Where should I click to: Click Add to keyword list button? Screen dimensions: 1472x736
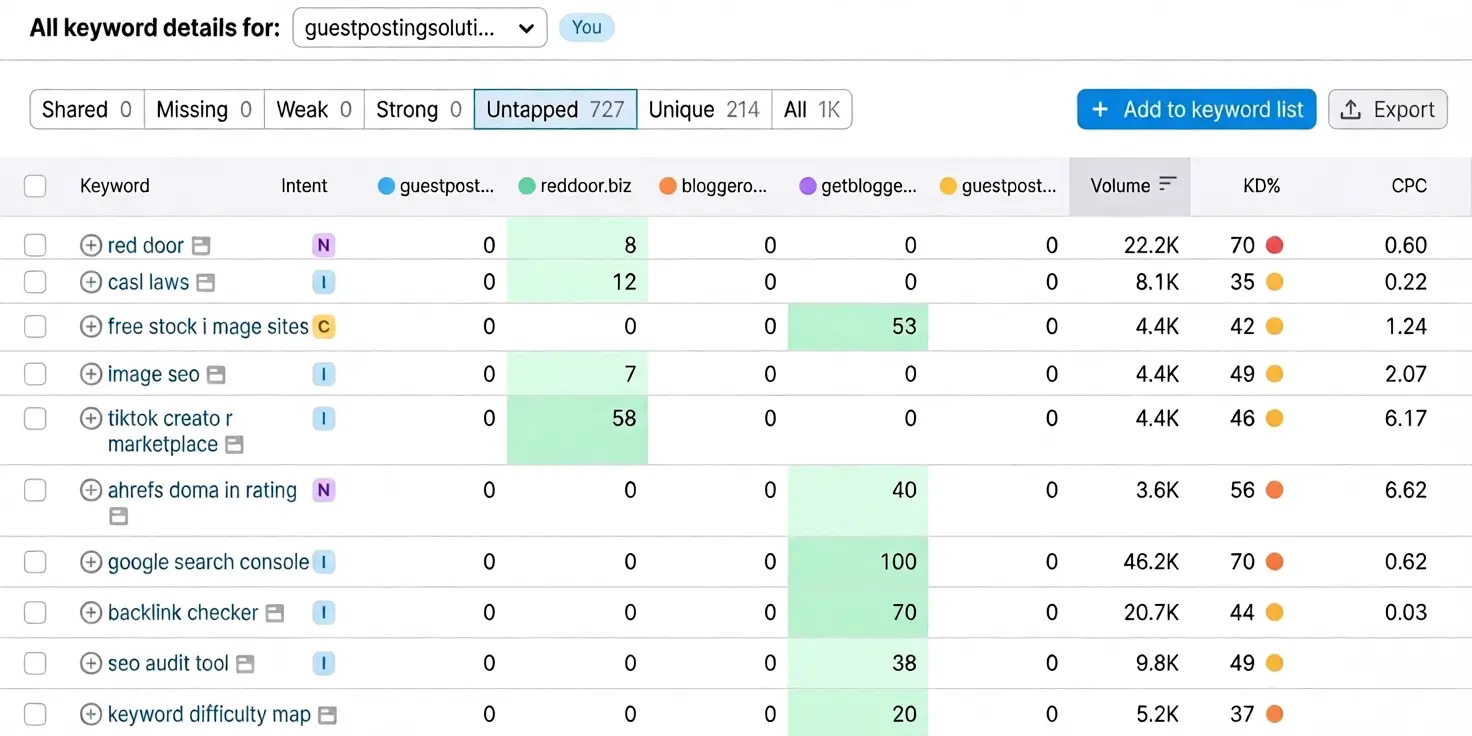click(1196, 109)
